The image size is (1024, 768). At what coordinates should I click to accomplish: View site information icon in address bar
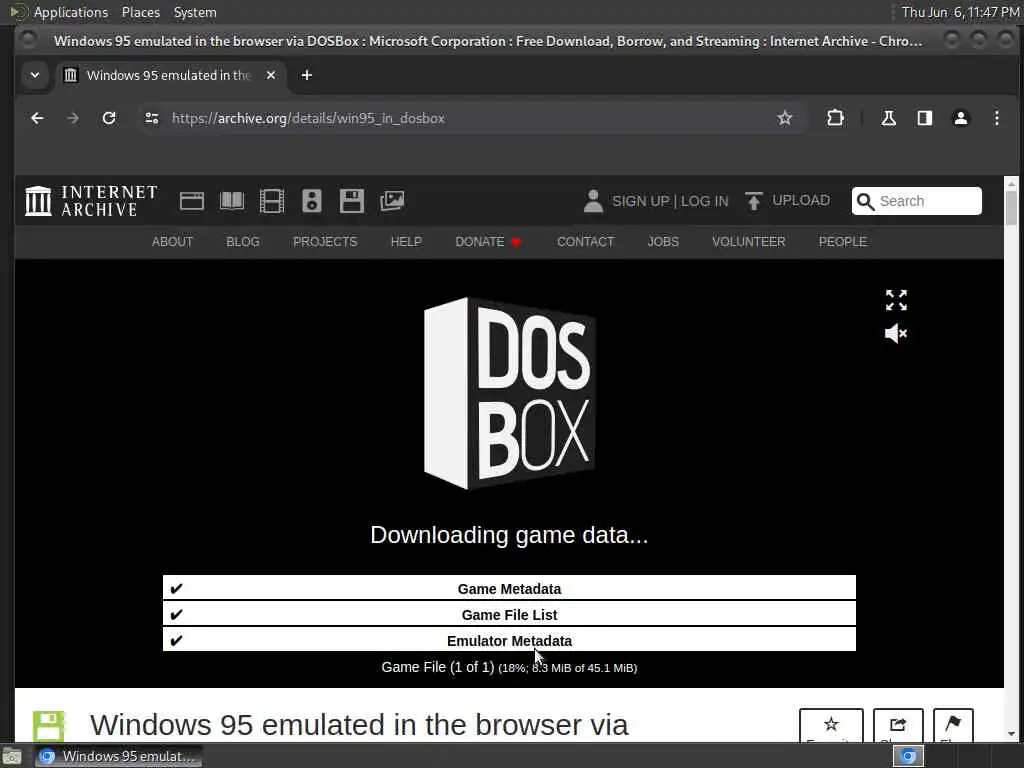[152, 118]
